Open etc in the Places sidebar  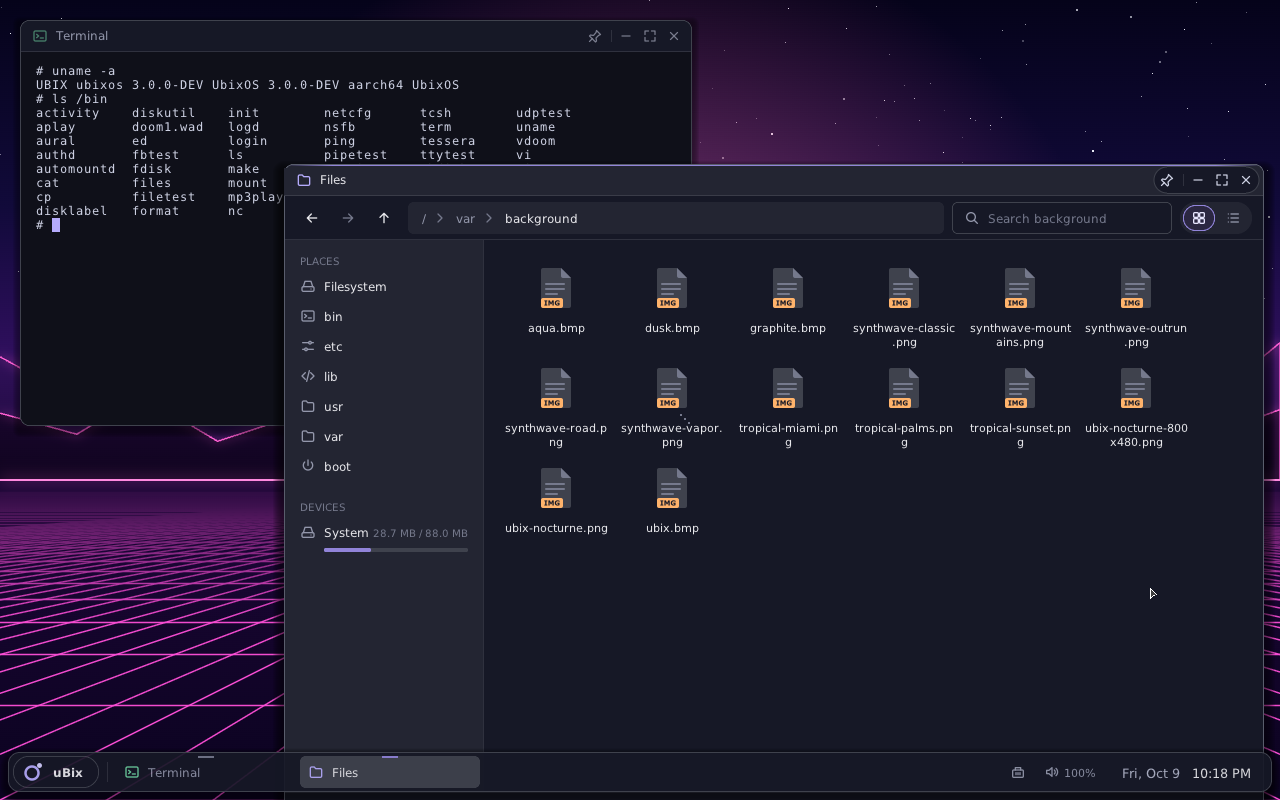click(x=384, y=346)
